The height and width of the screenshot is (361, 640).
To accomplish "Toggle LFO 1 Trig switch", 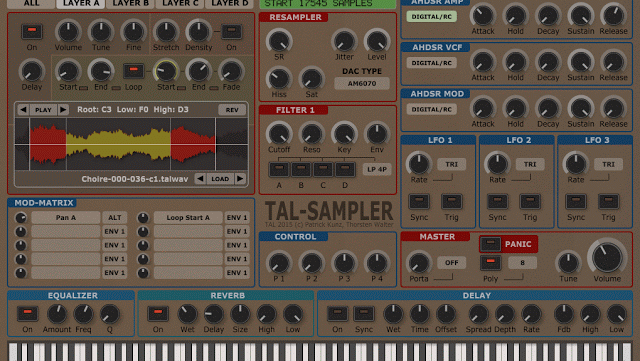I will tap(451, 201).
